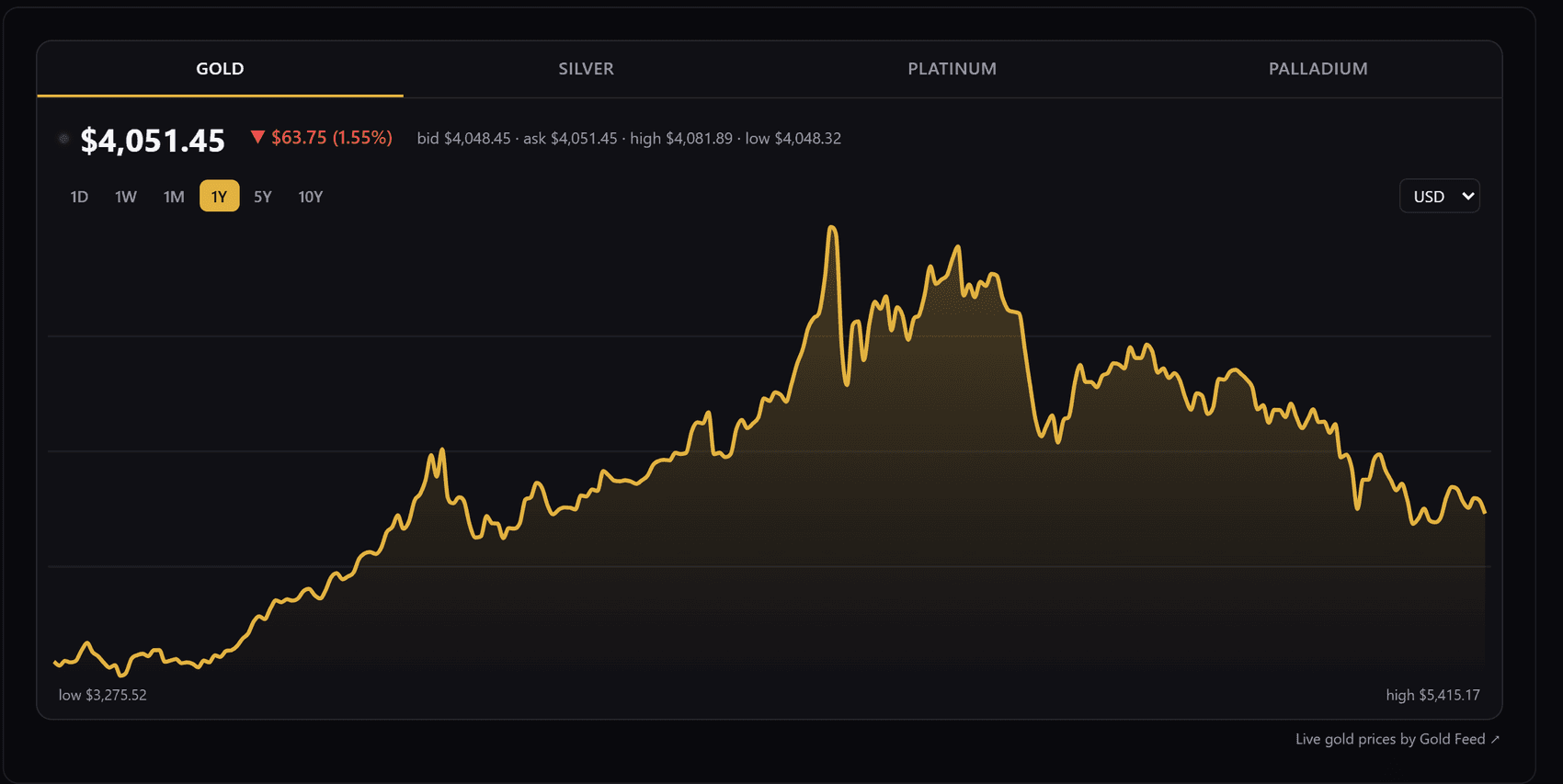Click the chart's high $5,415.17 label
The height and width of the screenshot is (784, 1563).
tap(1432, 695)
